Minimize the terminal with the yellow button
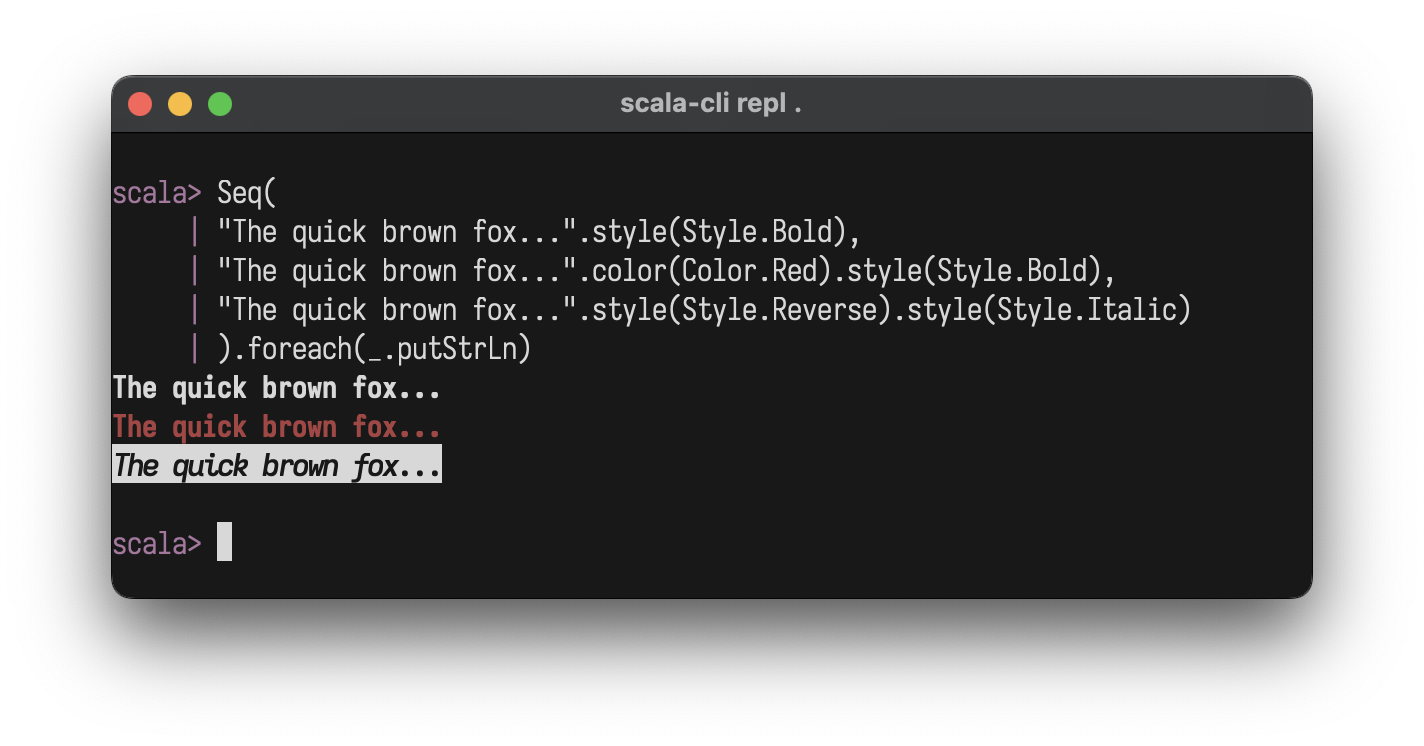 (x=180, y=104)
